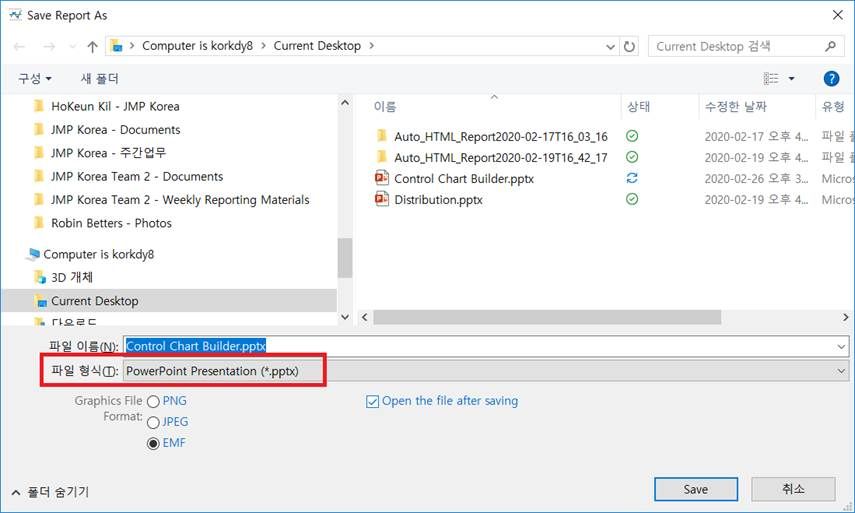The width and height of the screenshot is (855, 513).
Task: Click the Save button
Action: 696,489
